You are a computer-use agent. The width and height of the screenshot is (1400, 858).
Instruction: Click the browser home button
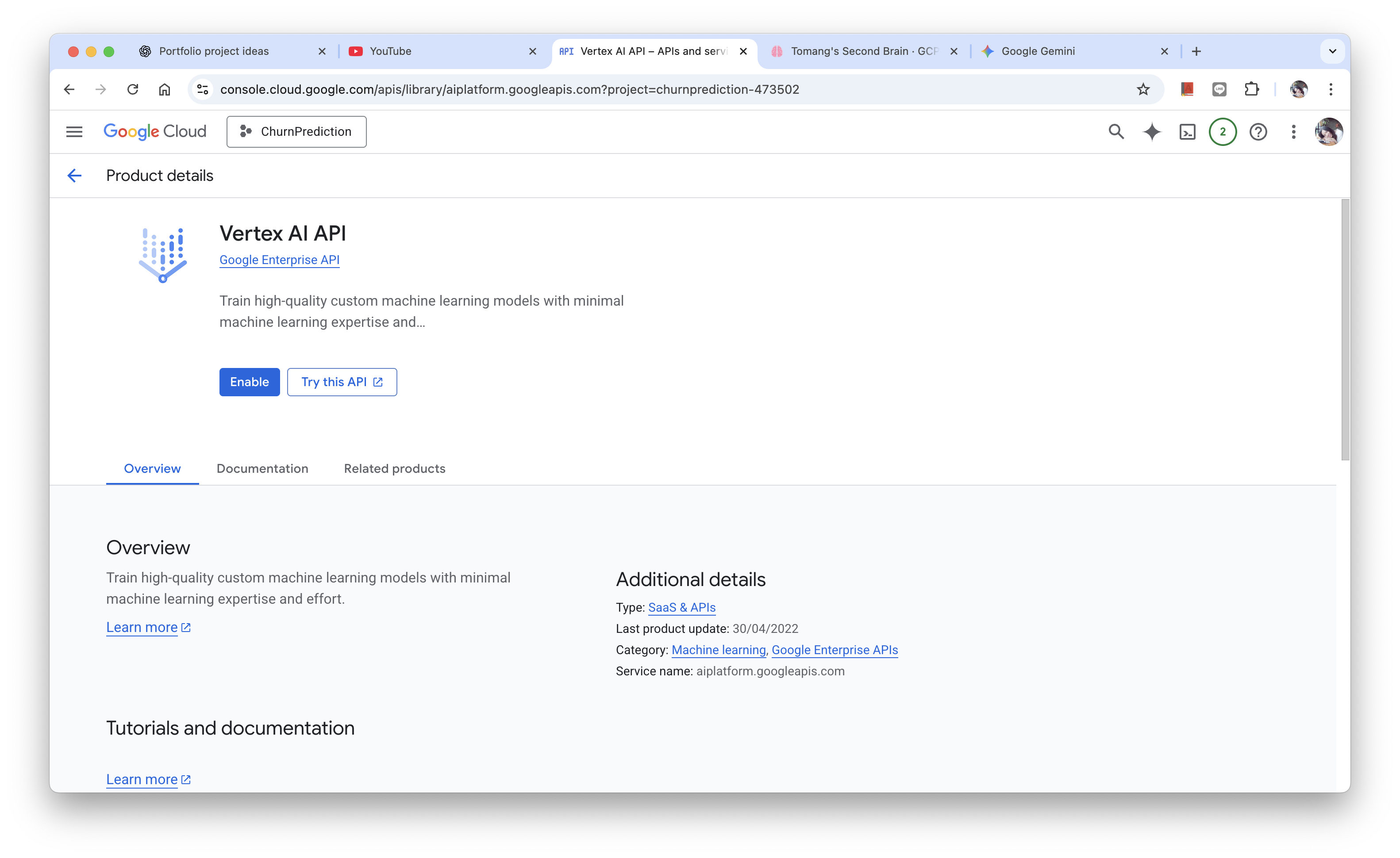tap(164, 89)
